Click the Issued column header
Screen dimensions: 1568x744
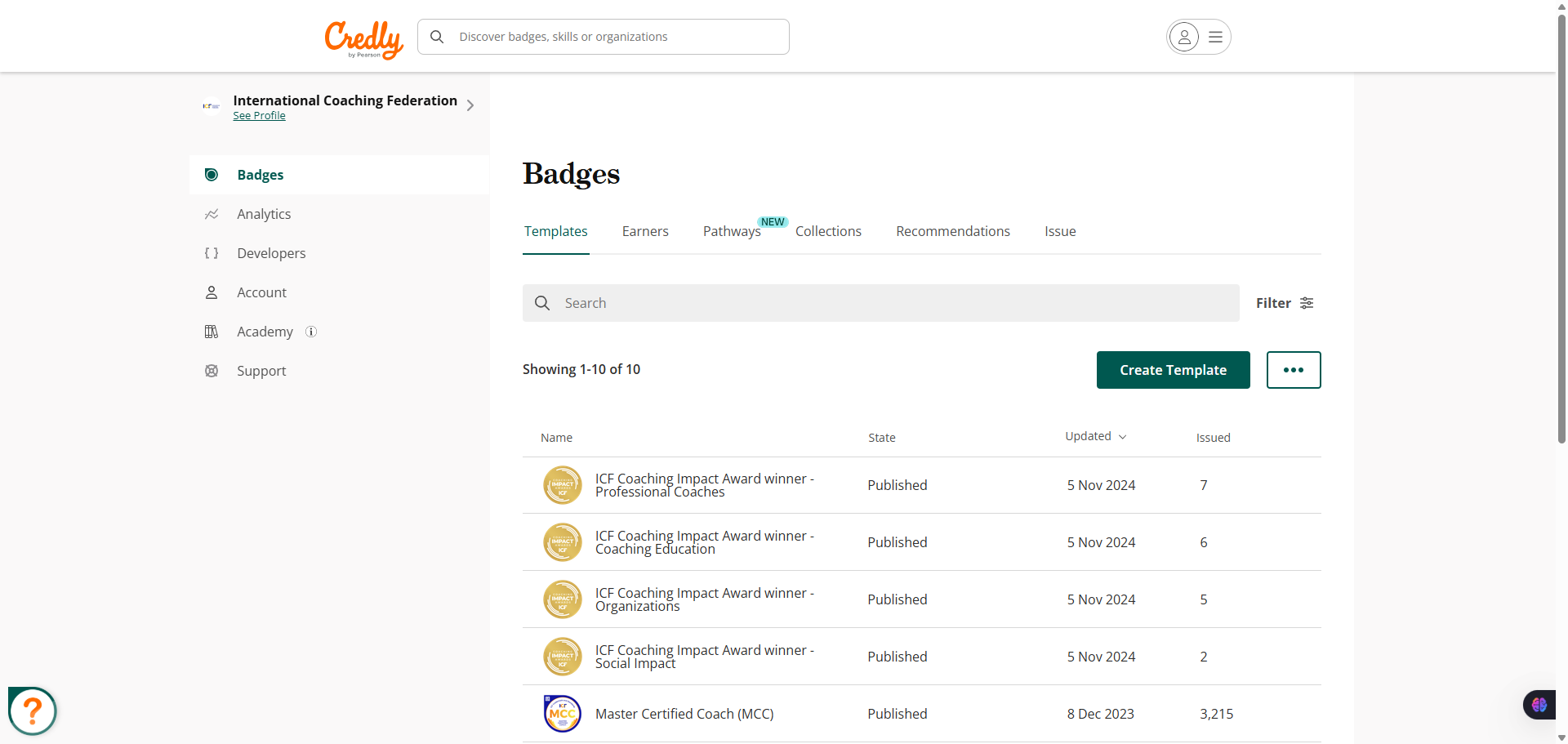click(x=1214, y=438)
